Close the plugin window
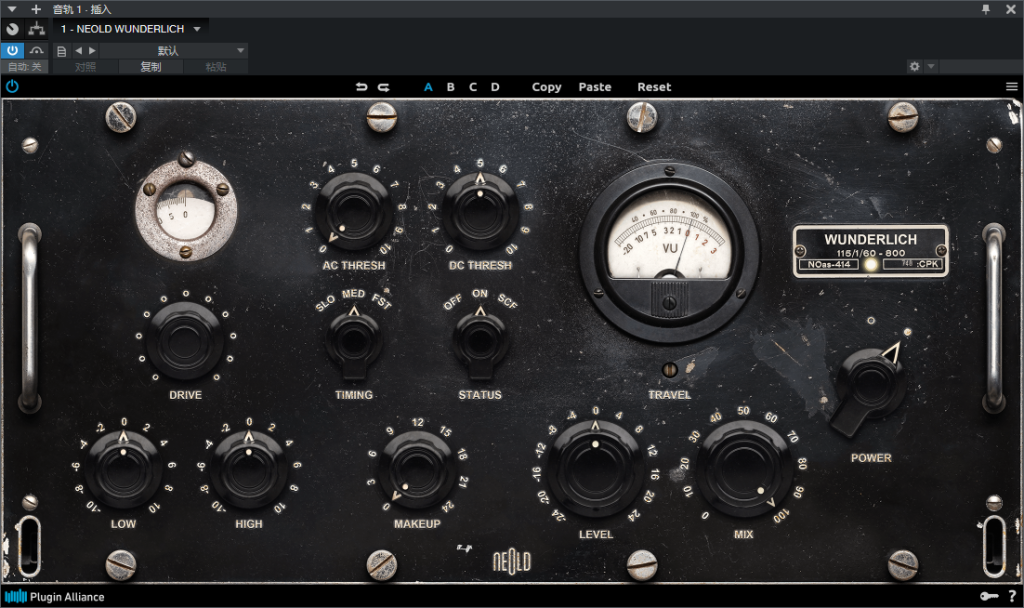The width and height of the screenshot is (1024, 608). [1011, 9]
